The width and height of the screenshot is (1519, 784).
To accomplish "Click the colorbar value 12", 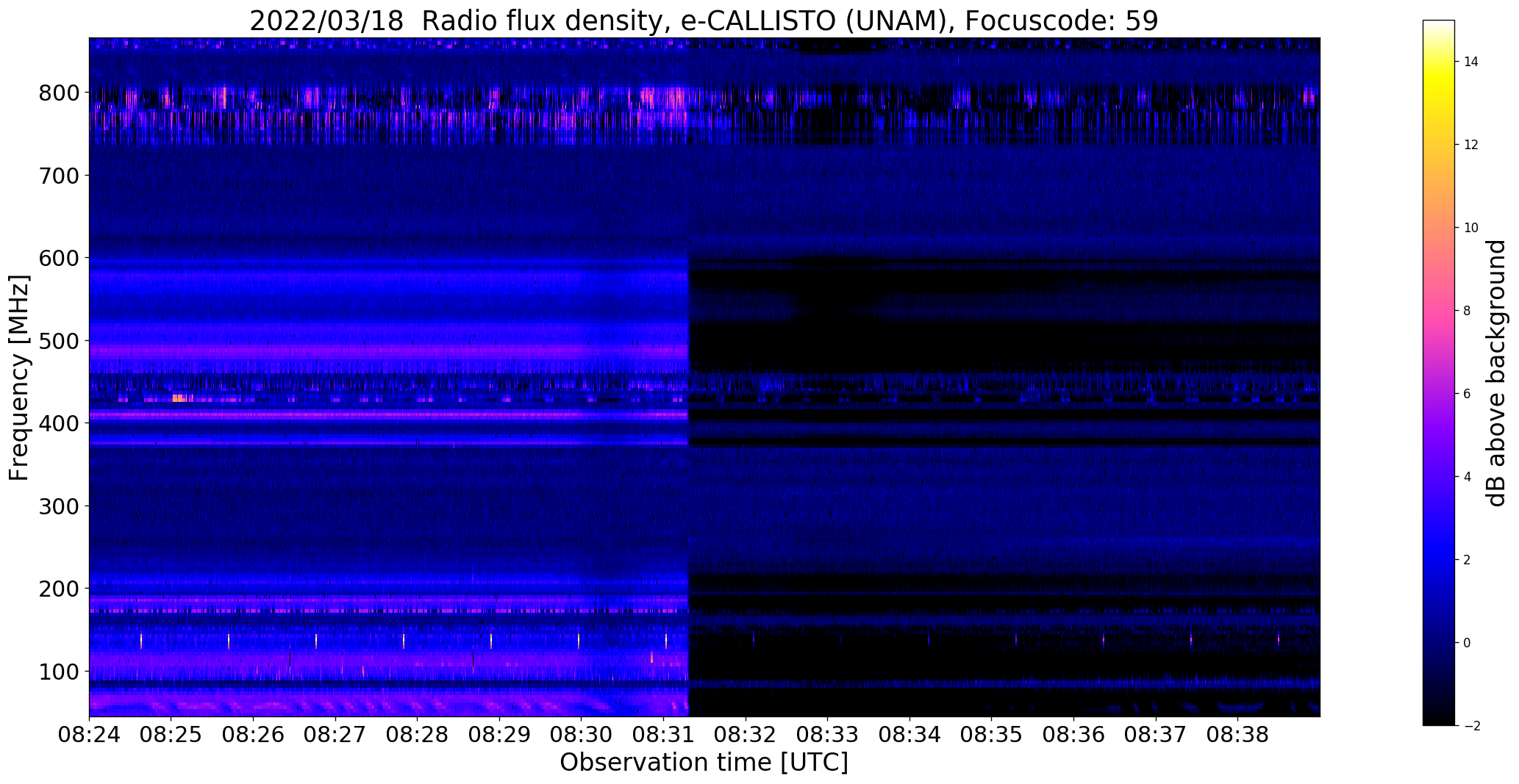I will (x=1471, y=145).
